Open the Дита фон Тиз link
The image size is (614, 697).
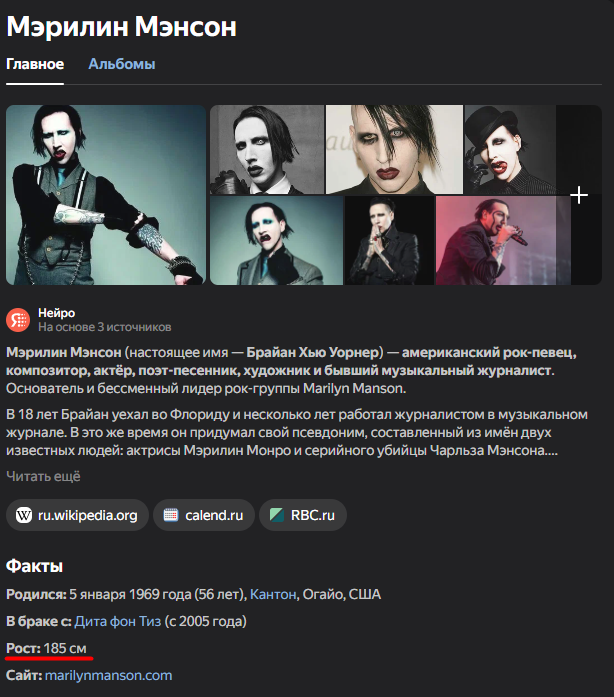tap(118, 621)
